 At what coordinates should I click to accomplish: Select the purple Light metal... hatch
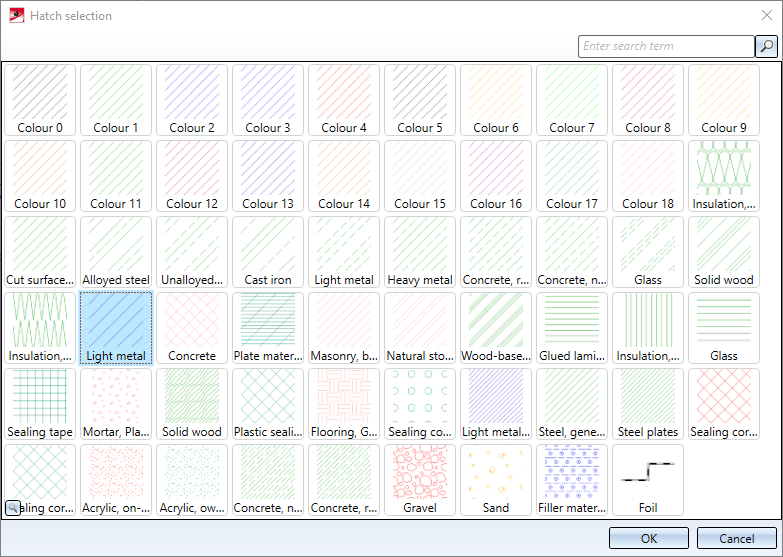click(x=496, y=404)
